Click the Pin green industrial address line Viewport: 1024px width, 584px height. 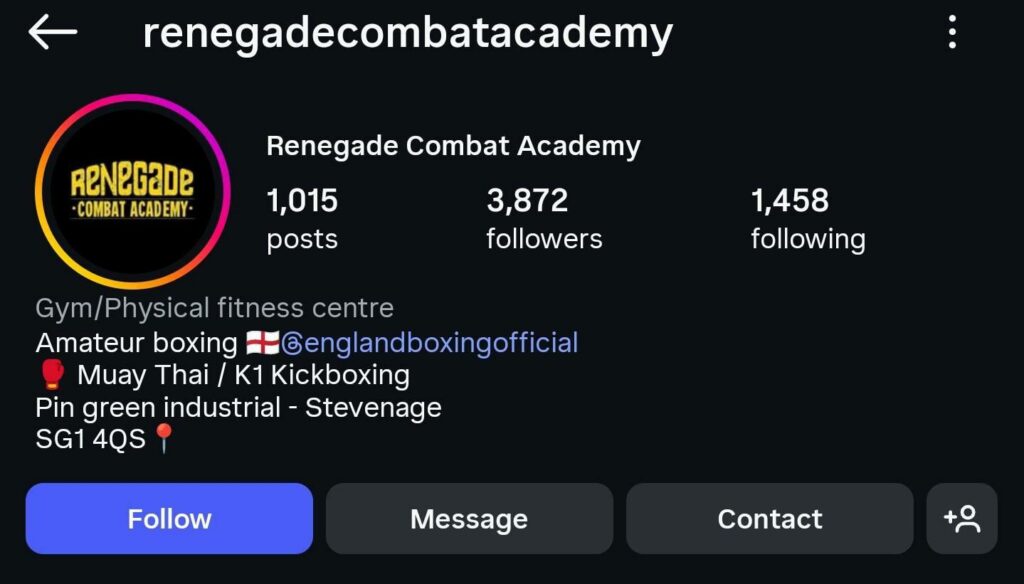[238, 407]
